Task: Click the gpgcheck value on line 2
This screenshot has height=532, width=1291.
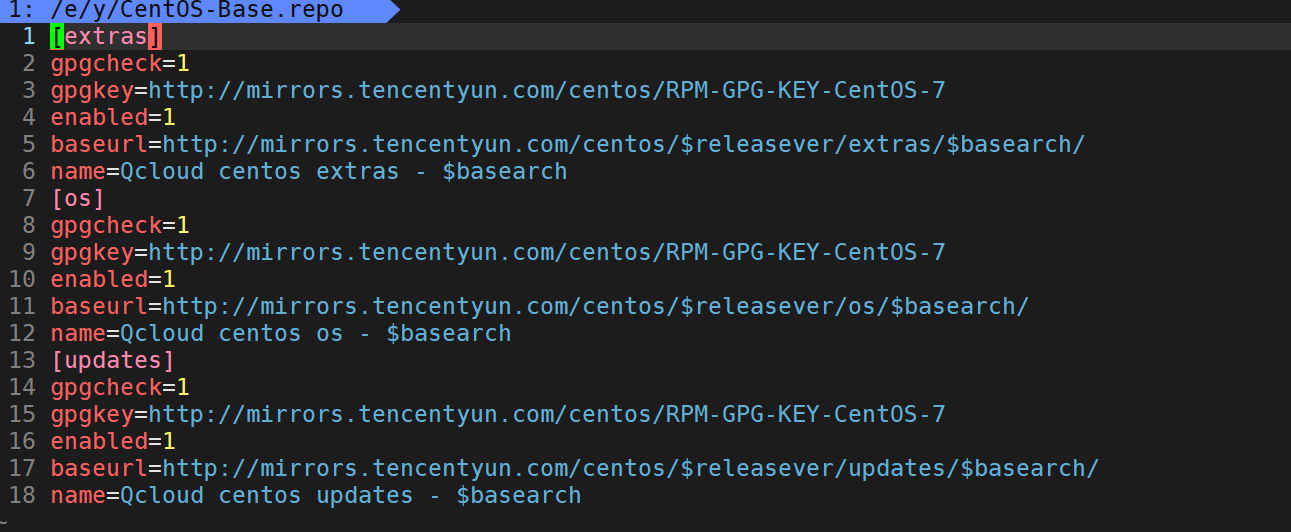Action: tap(183, 64)
